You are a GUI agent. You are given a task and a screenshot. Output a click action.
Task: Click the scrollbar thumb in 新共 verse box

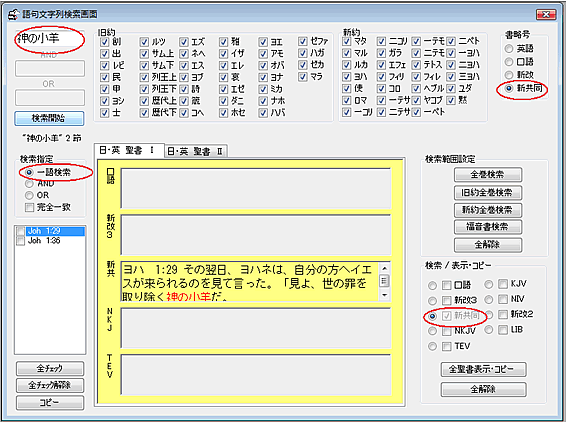384,281
